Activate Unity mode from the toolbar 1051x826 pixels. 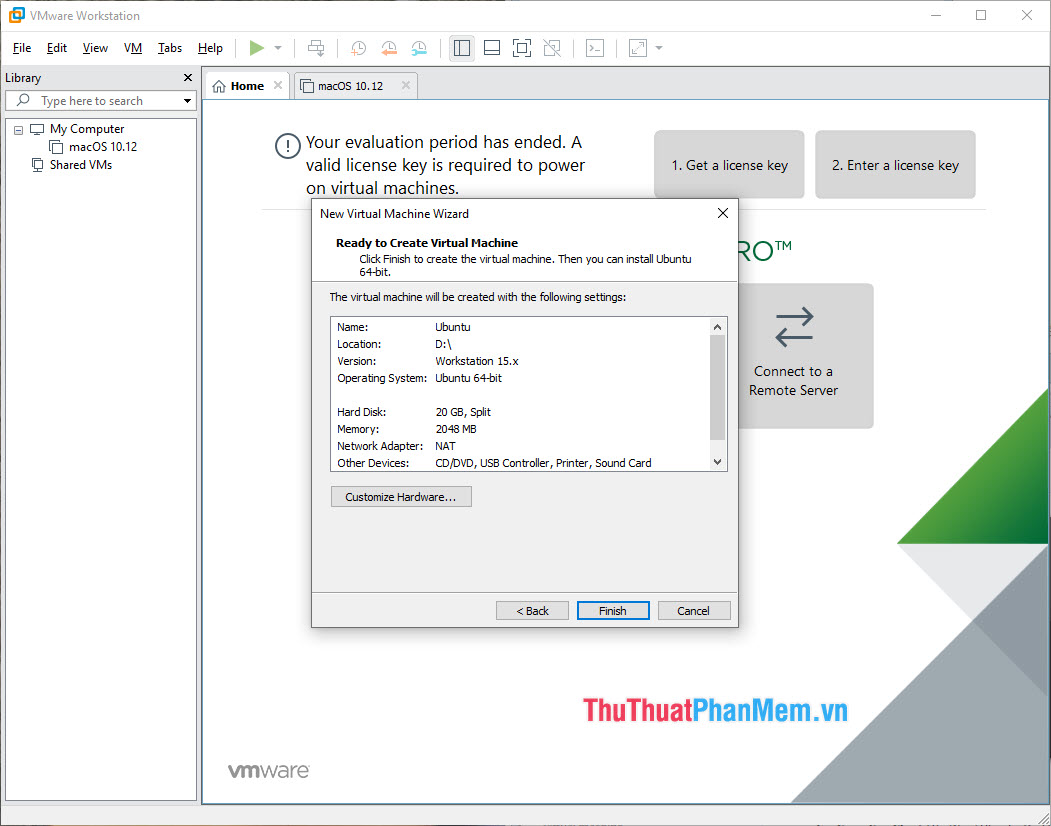(551, 47)
